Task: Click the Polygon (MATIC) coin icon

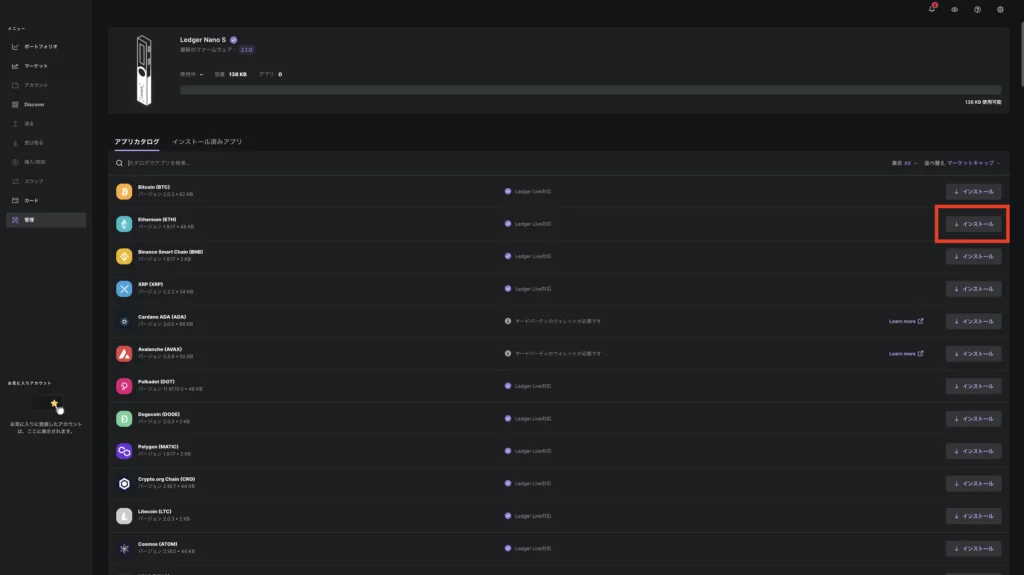Action: pyautogui.click(x=124, y=452)
